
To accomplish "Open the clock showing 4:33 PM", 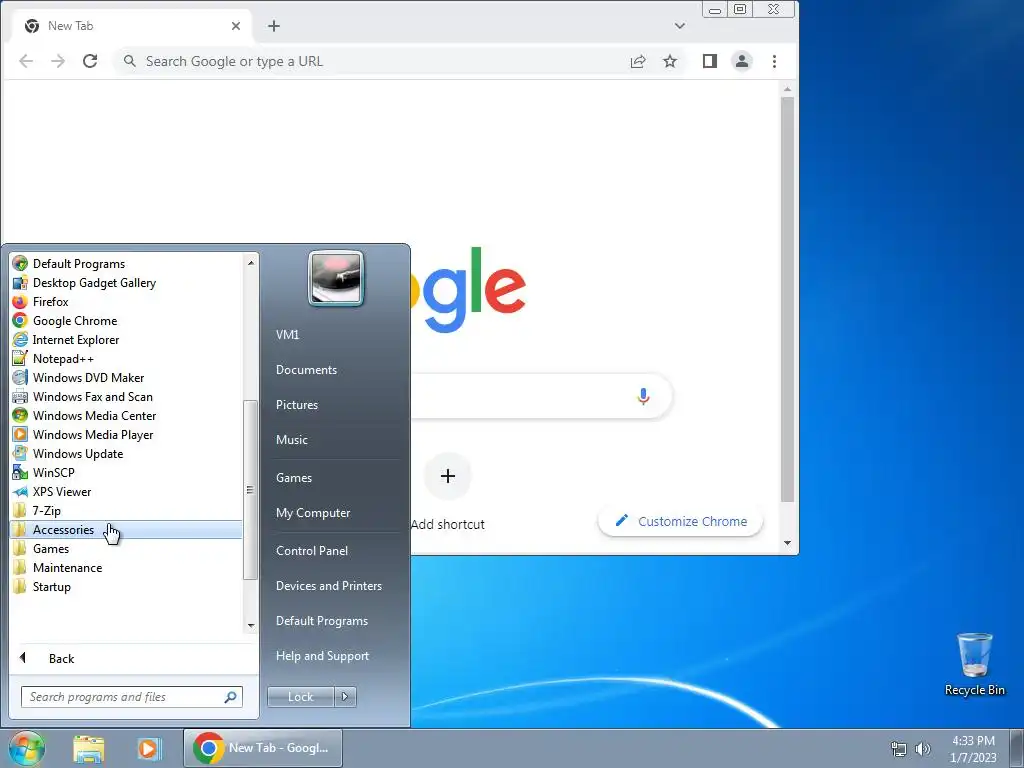I will pyautogui.click(x=973, y=749).
